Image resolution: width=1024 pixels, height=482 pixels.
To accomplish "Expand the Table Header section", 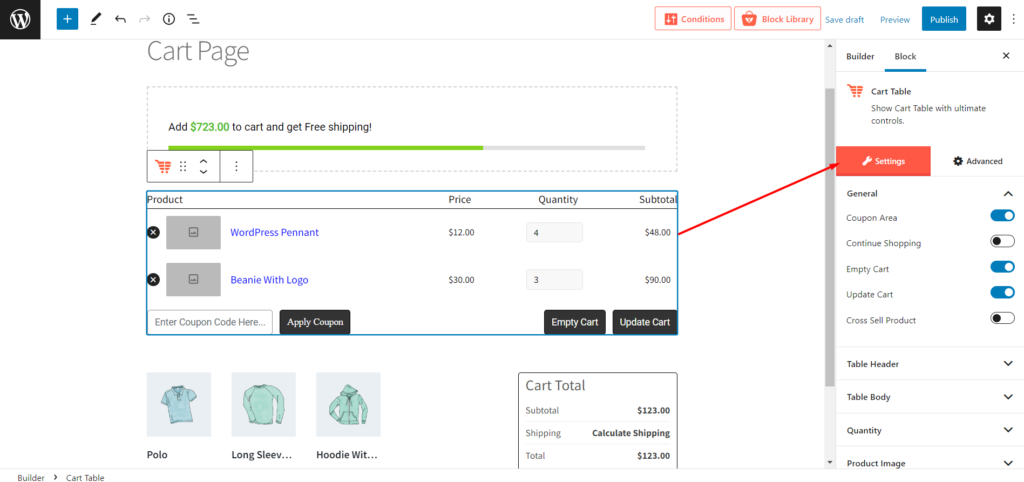I will 929,364.
